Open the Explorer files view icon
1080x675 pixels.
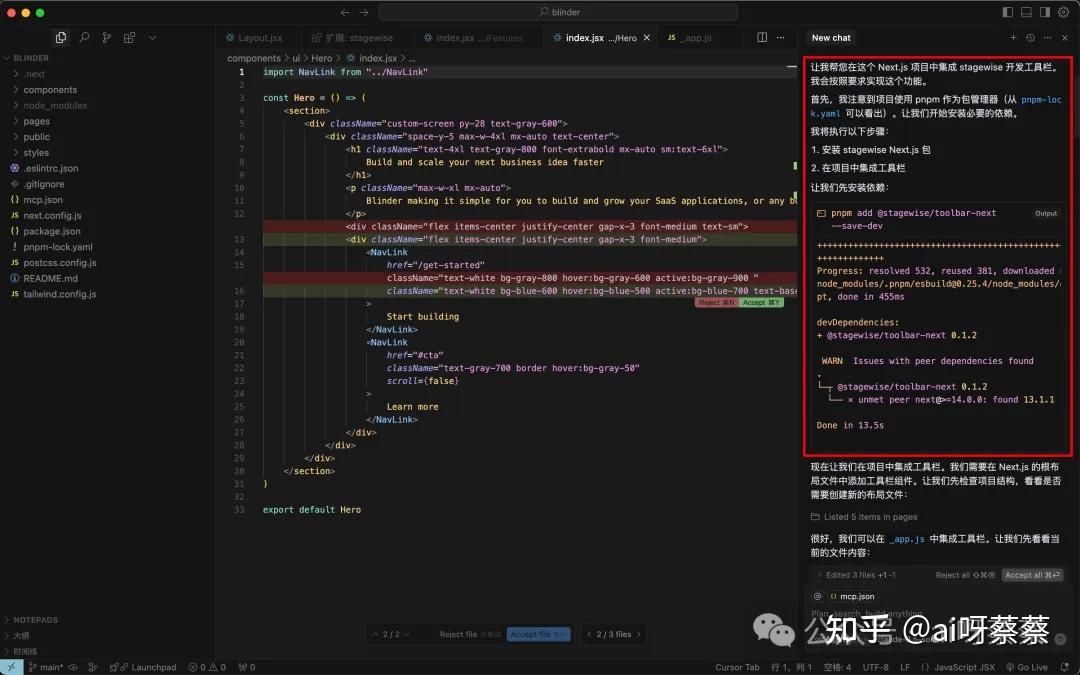click(61, 37)
